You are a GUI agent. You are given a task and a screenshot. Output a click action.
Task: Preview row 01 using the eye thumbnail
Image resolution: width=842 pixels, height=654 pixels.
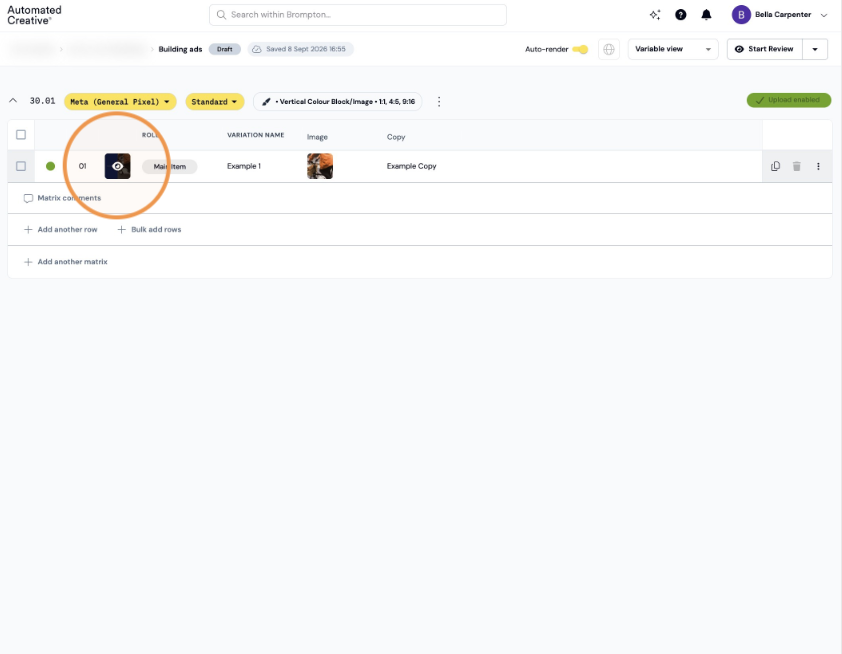tap(117, 166)
